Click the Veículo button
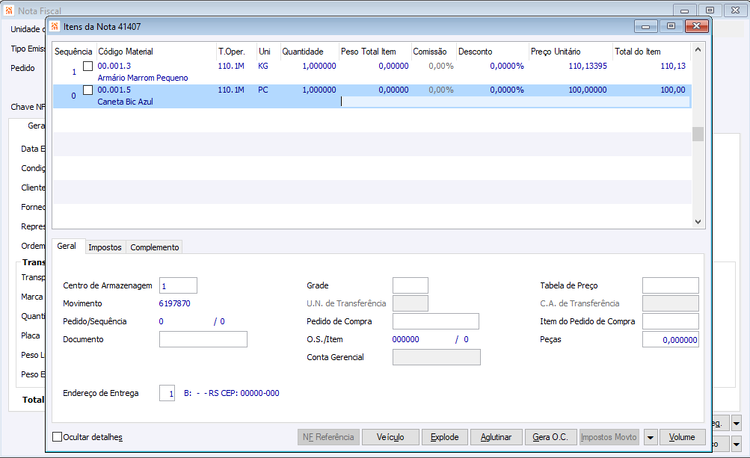Image resolution: width=750 pixels, height=458 pixels. tap(390, 437)
